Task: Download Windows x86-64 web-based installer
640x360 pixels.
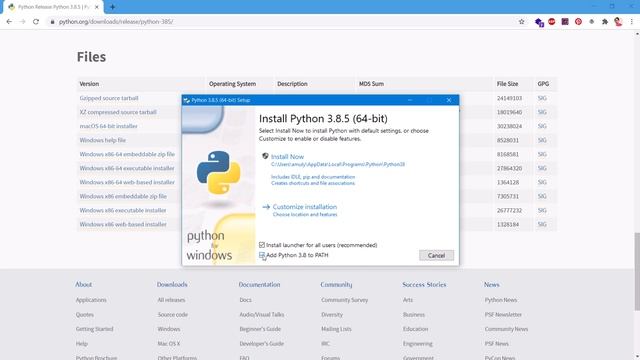Action: pyautogui.click(x=127, y=182)
